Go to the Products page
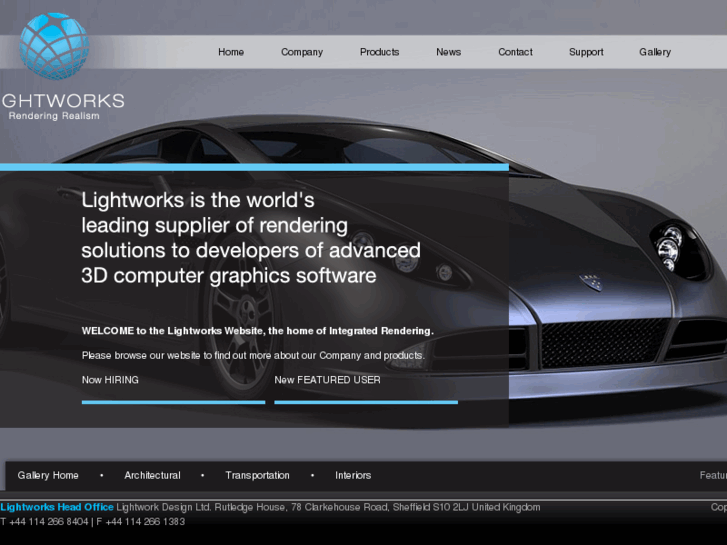Viewport: 727px width, 545px height. (x=379, y=52)
